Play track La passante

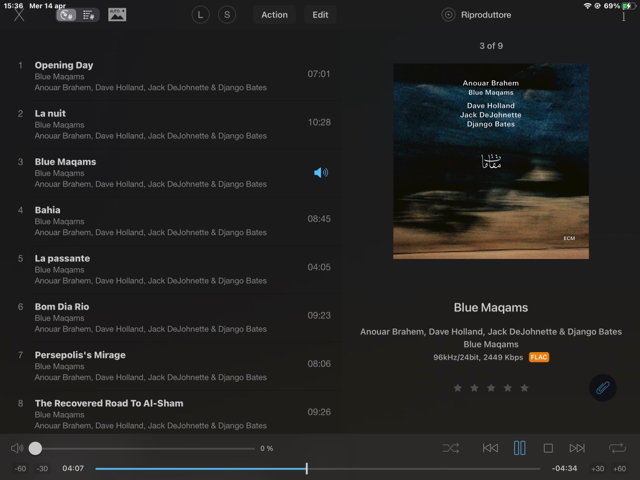(171, 269)
